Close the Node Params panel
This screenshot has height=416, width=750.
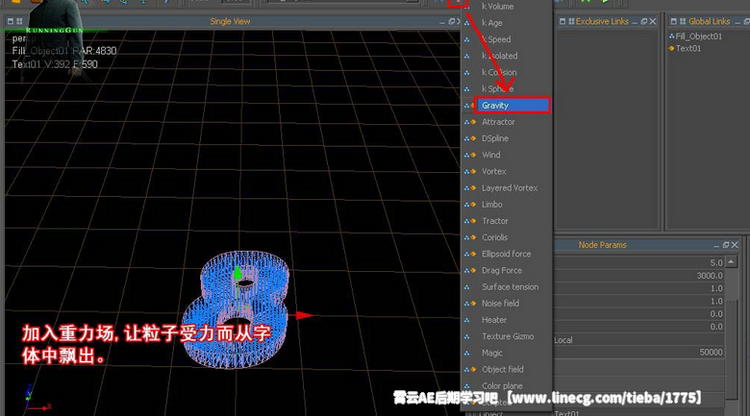(735, 245)
